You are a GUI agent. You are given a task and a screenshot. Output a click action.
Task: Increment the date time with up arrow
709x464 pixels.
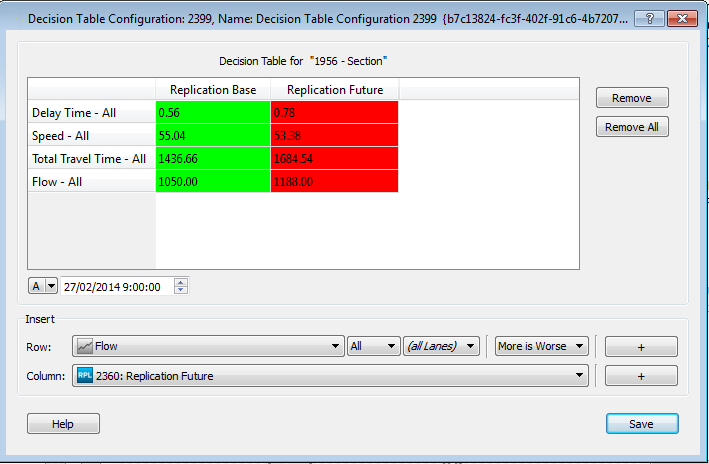coord(180,282)
